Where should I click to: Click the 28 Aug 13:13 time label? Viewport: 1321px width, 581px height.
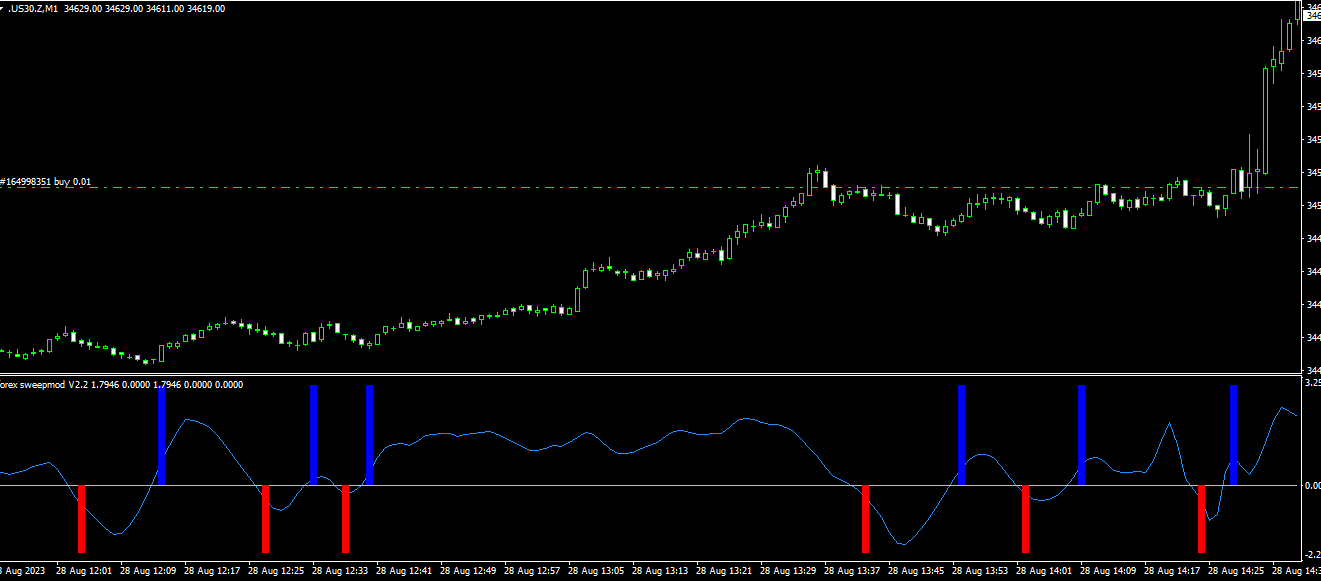click(x=660, y=572)
